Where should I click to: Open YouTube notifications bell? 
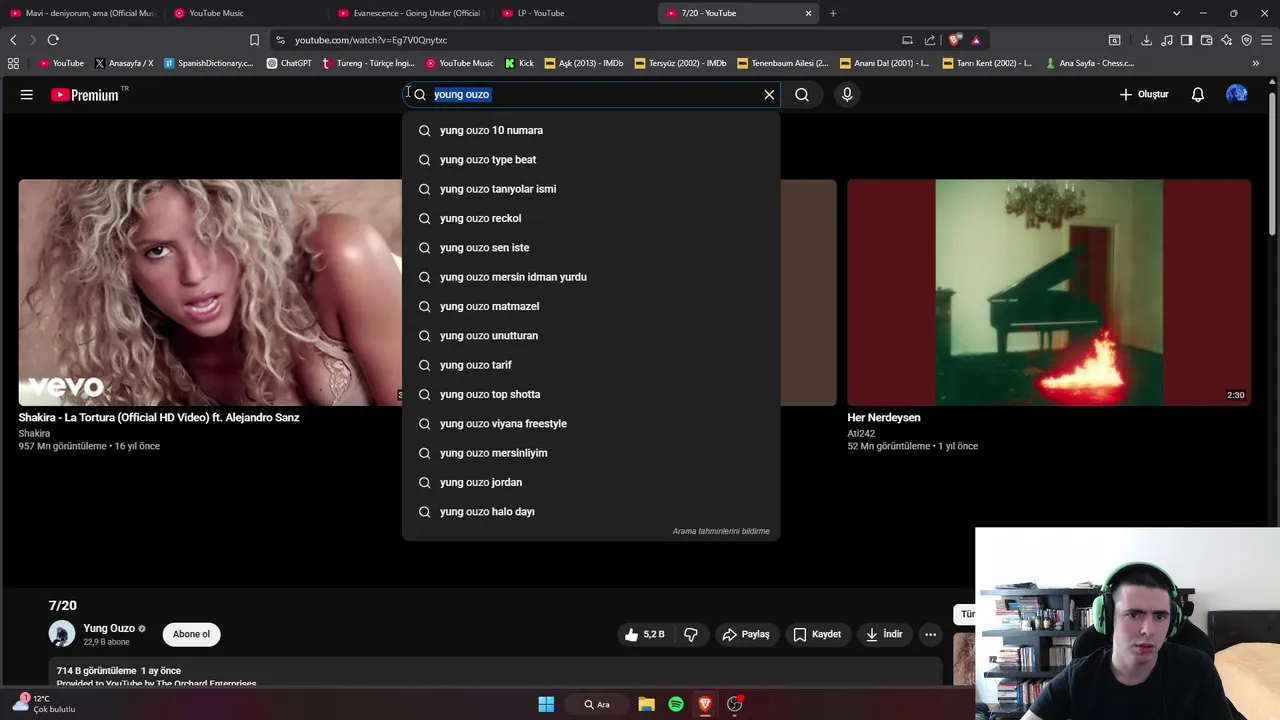(1198, 94)
